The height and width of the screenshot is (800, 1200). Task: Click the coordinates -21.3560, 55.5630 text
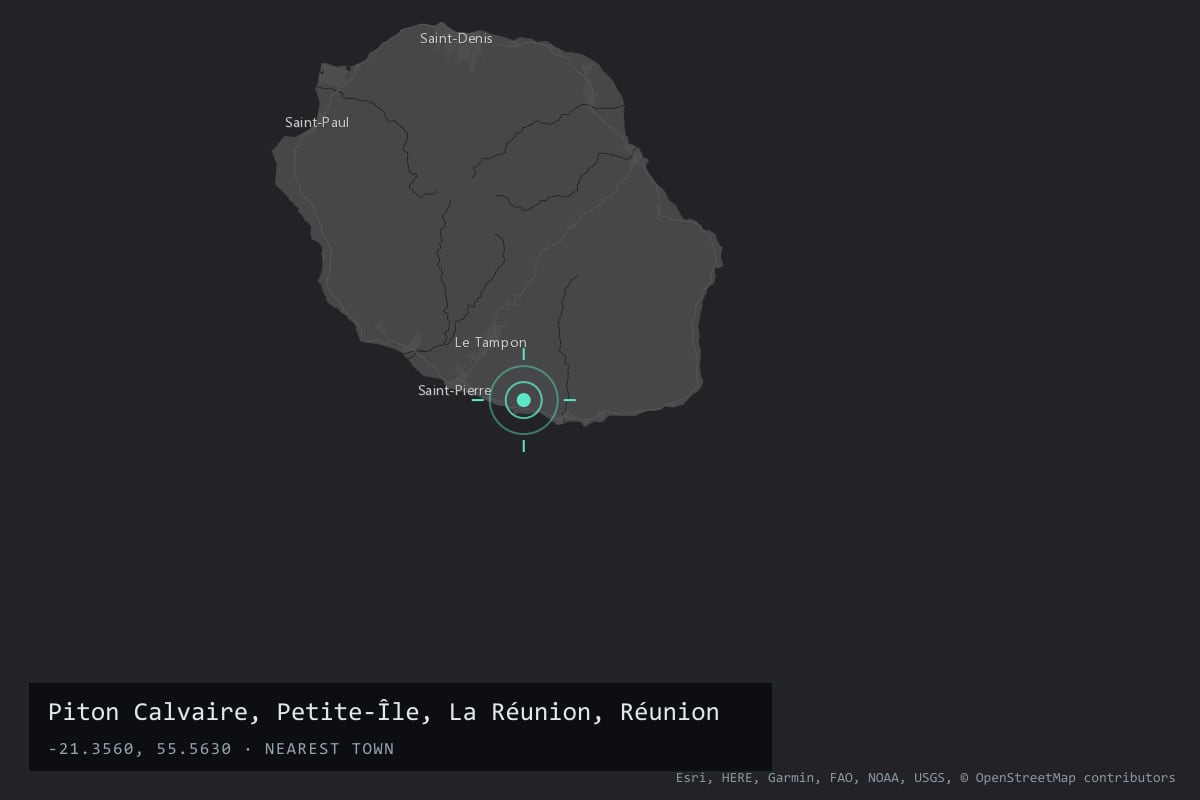pos(139,749)
